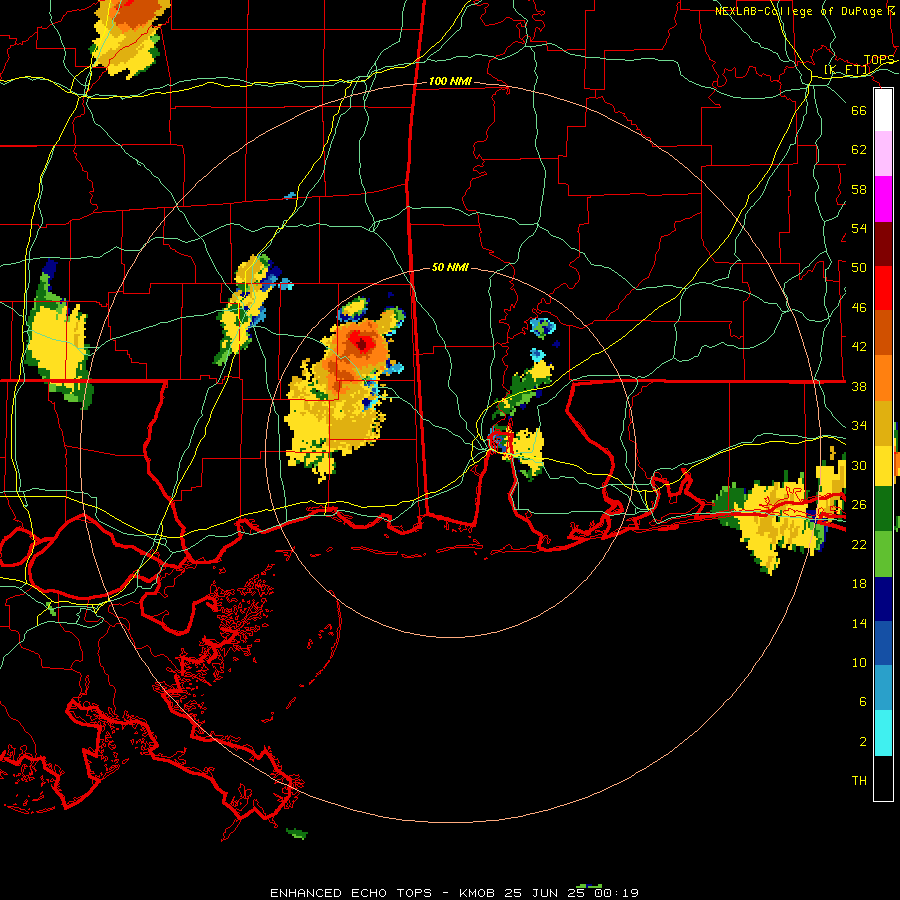This screenshot has width=900, height=900.
Task: Click the "58" legend value
Action: 859,189
